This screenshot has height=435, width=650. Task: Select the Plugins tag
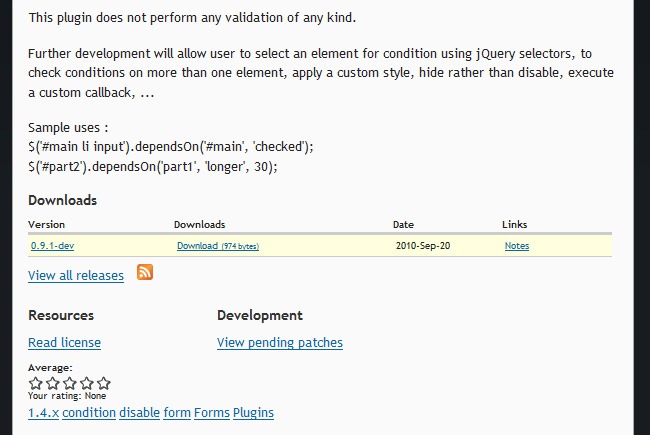pos(253,413)
